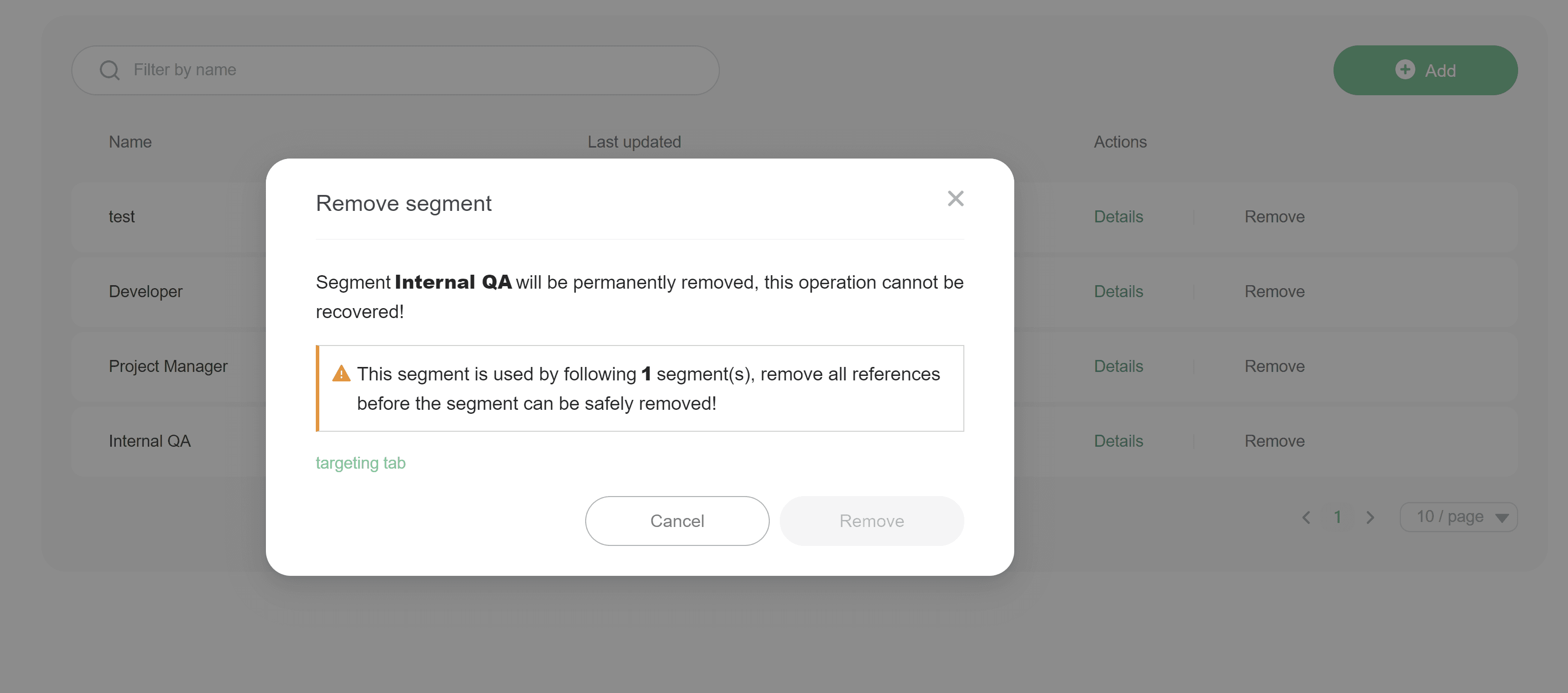This screenshot has width=1568, height=693.
Task: Go to next page arrow
Action: coord(1370,517)
